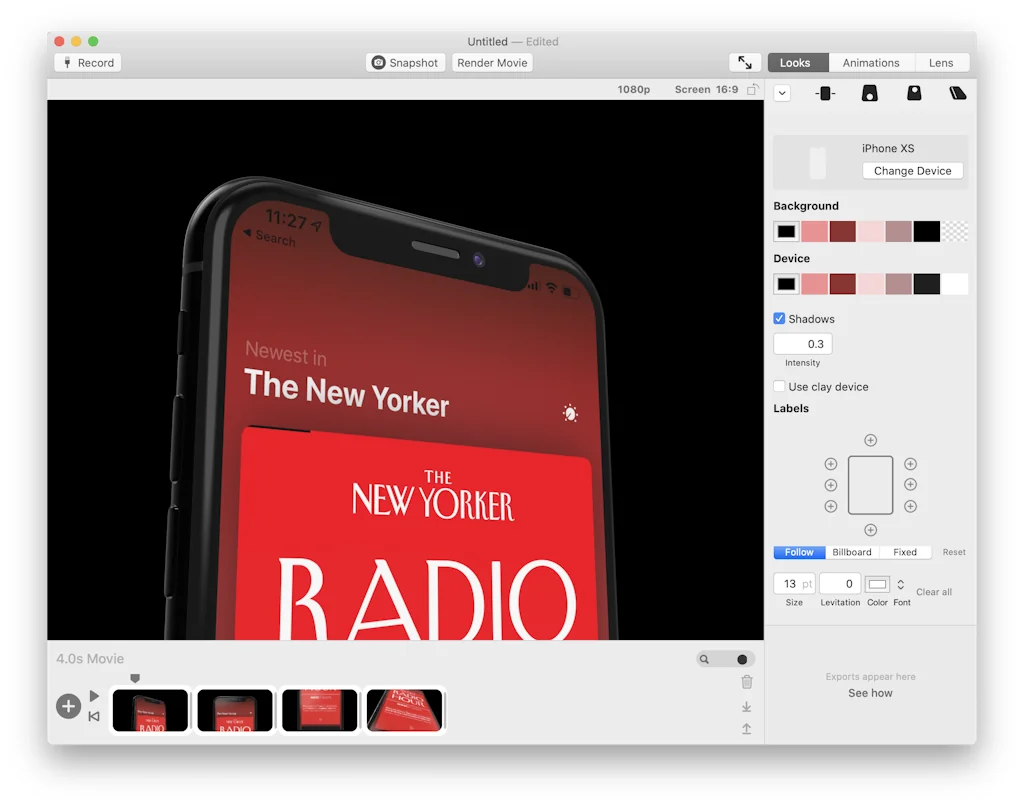Click the timeline export upload arrow icon
The height and width of the screenshot is (807, 1024).
pyautogui.click(x=746, y=729)
